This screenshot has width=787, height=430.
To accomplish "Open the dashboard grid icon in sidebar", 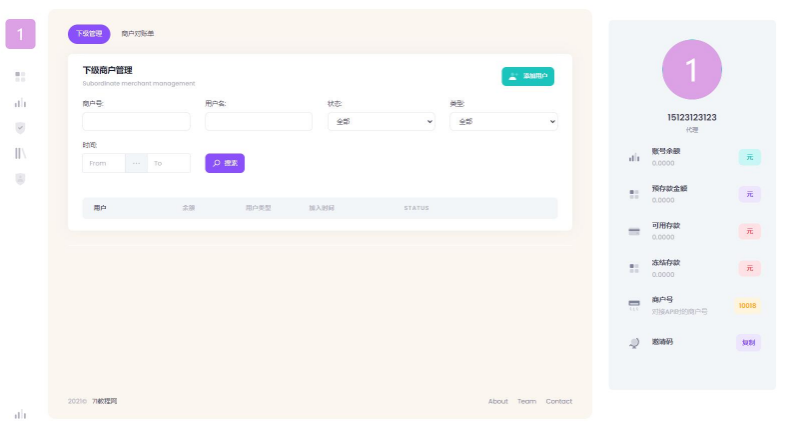I will click(x=20, y=76).
